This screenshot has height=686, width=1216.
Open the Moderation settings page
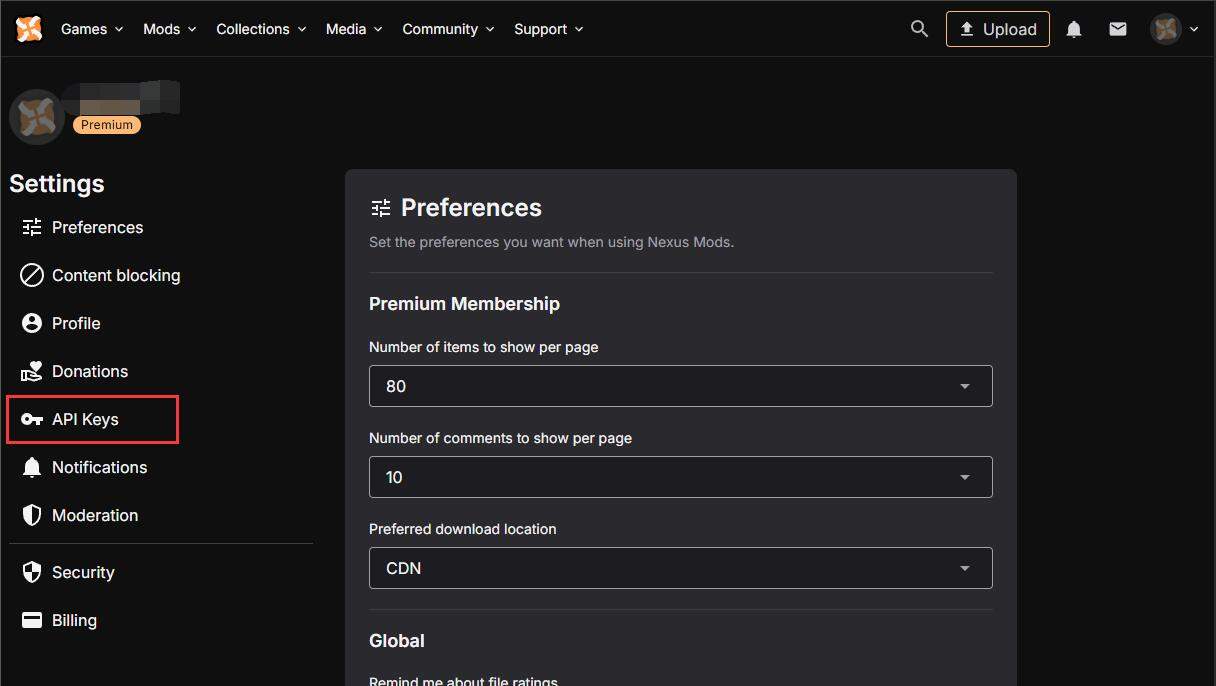[94, 515]
